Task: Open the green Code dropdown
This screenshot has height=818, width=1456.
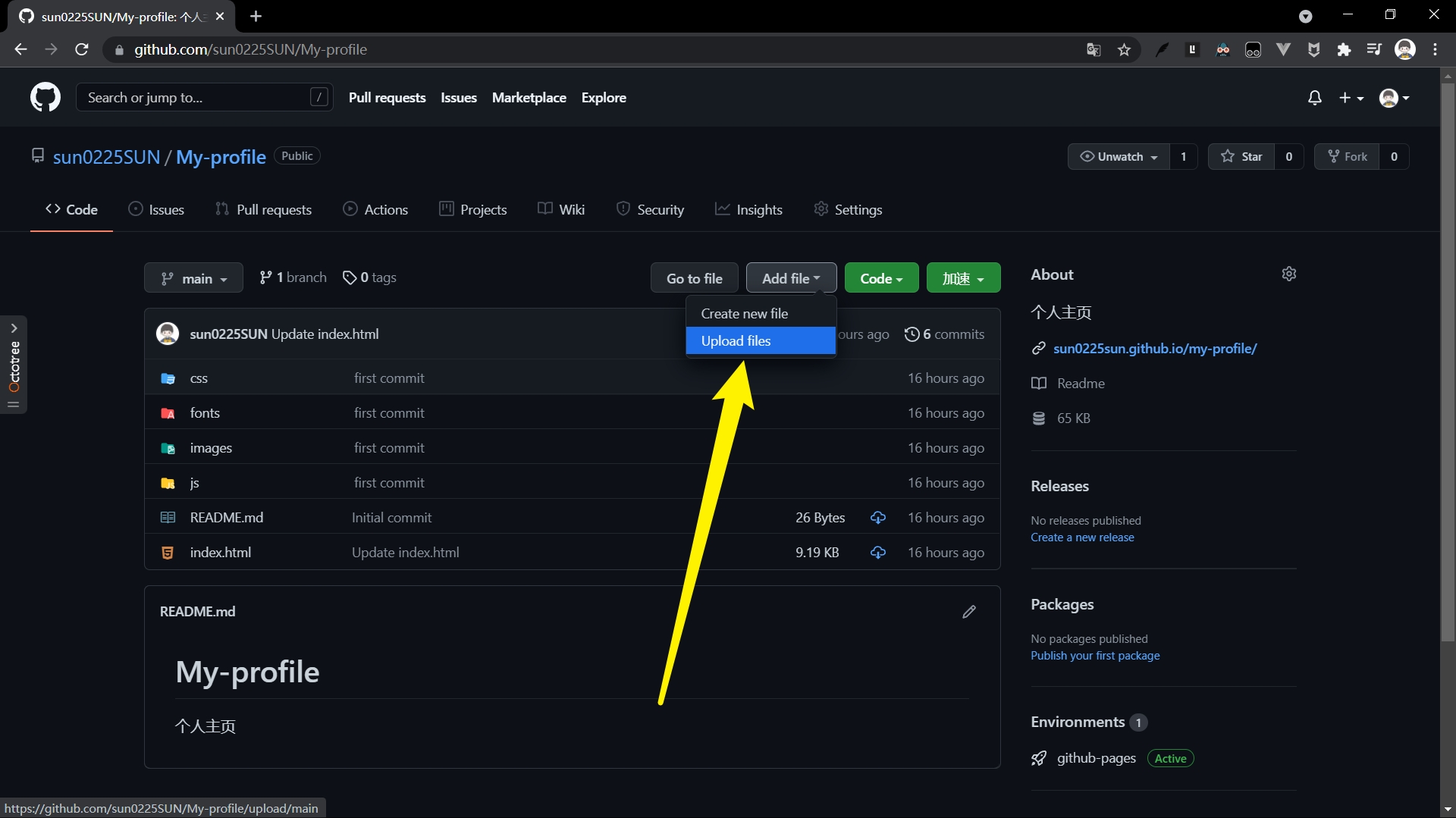Action: [881, 278]
